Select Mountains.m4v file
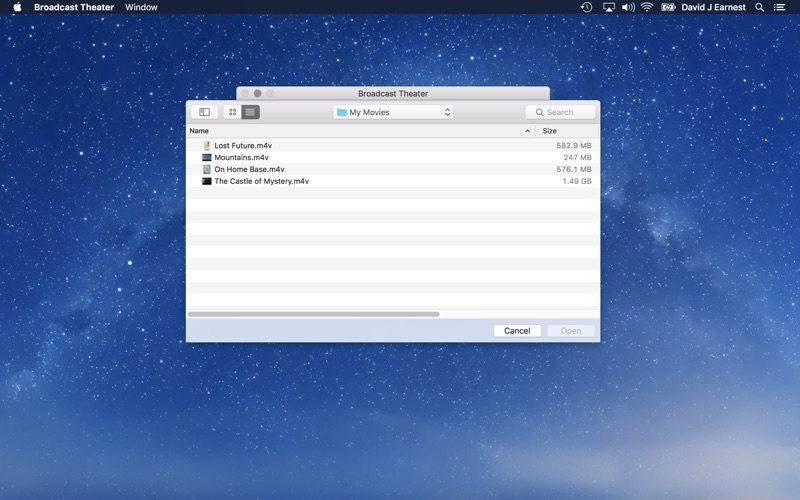This screenshot has height=500, width=800. [393, 157]
